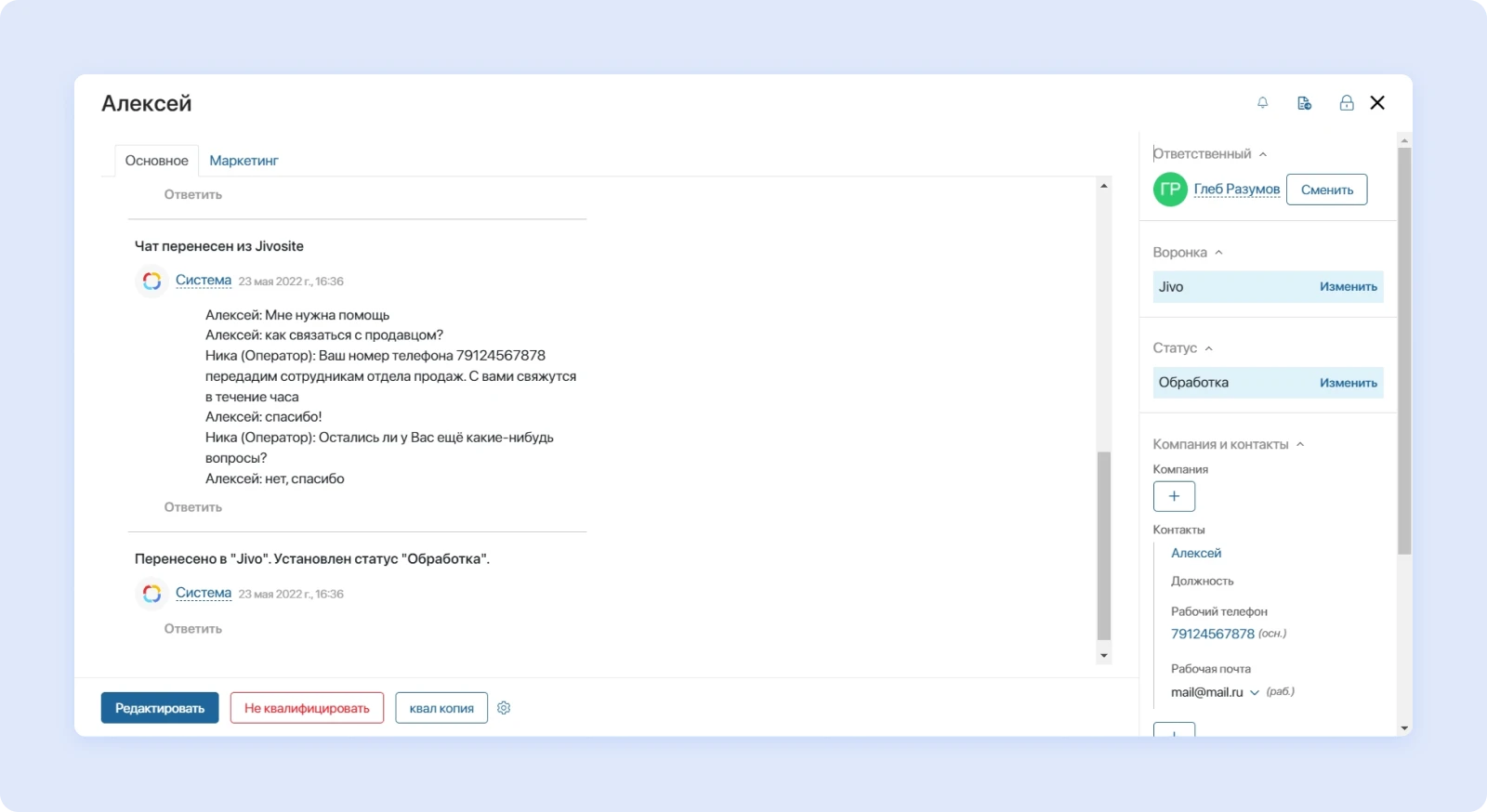
Task: Click the Система avatar in Jivosite chat entry
Action: [x=152, y=281]
